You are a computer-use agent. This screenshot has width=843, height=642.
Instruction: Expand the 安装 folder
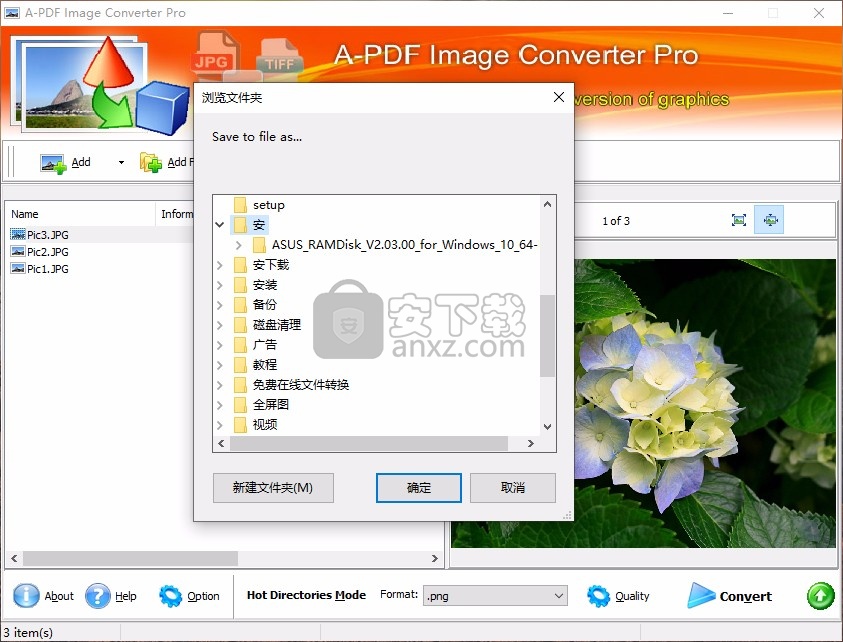tap(220, 285)
